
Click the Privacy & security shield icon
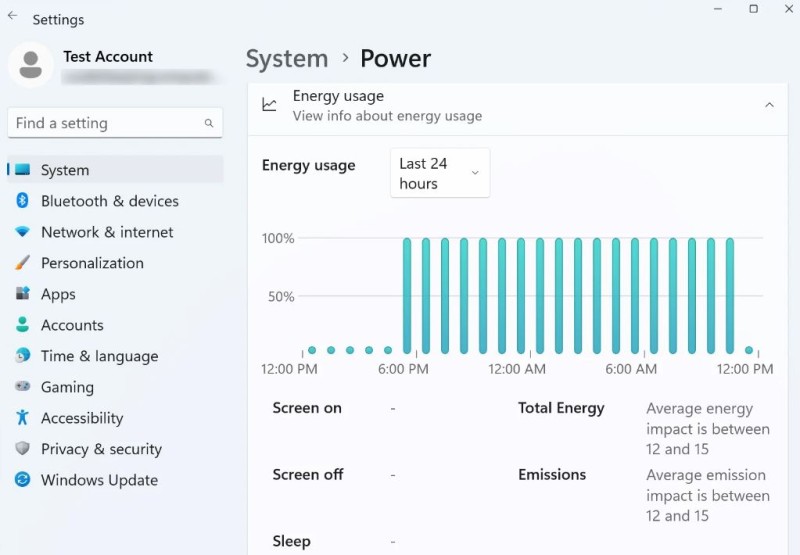click(22, 448)
